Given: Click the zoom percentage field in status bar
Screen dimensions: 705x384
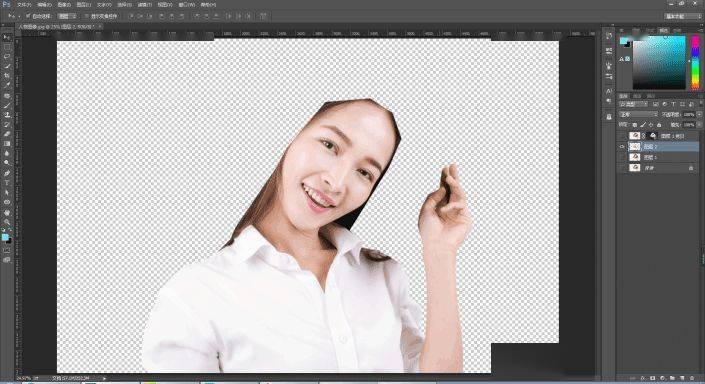Looking at the screenshot, I should click(23, 378).
